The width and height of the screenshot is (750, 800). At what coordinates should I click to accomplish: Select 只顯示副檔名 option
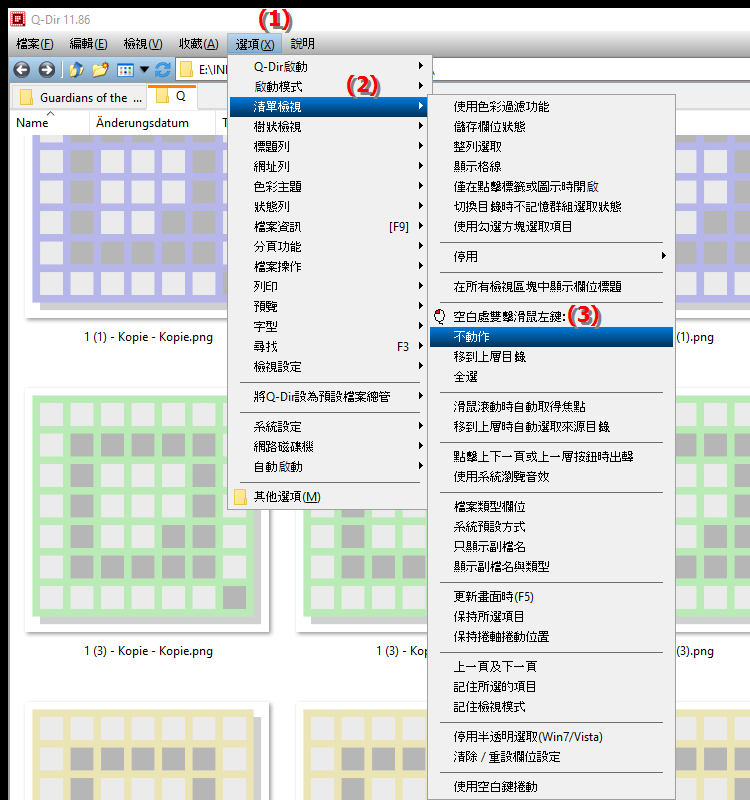point(552,546)
